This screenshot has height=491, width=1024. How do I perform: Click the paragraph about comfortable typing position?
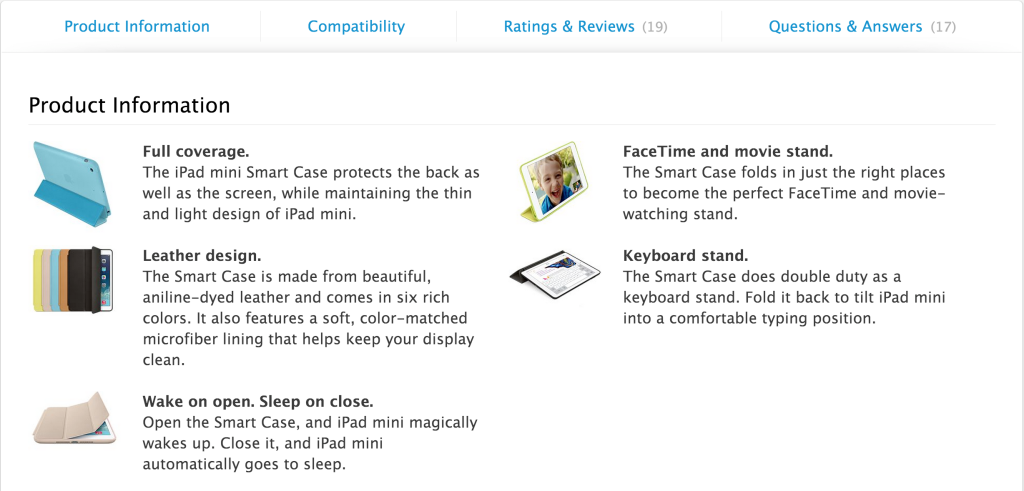pyautogui.click(x=783, y=298)
